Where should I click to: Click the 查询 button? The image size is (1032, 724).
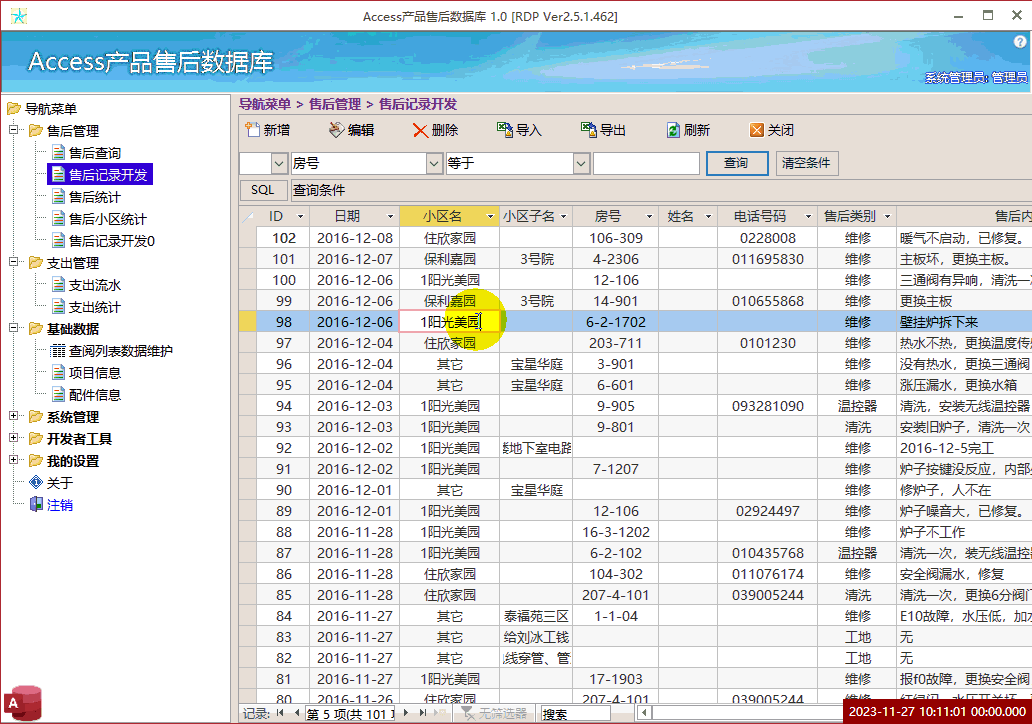coord(736,163)
